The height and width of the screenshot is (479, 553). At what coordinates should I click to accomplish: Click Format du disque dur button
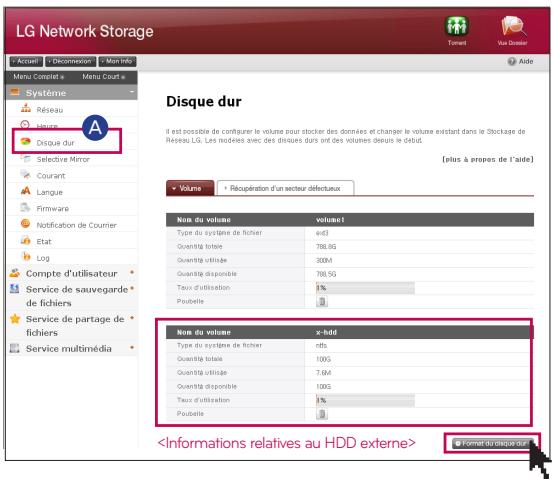tap(492, 443)
